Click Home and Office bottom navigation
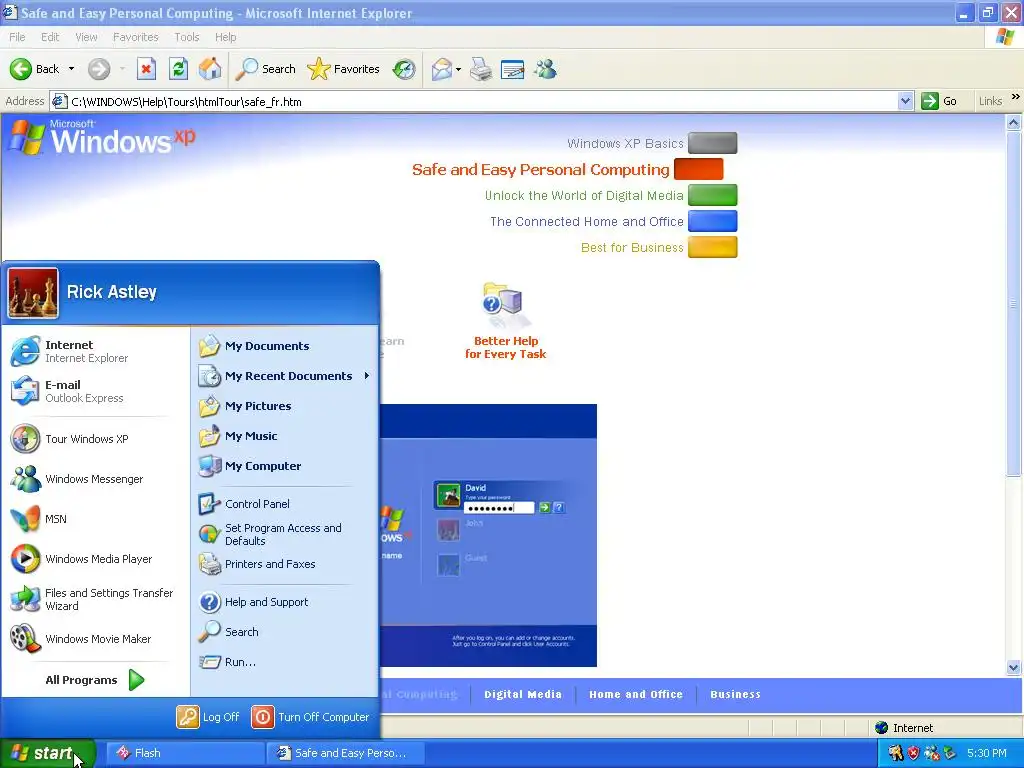Image resolution: width=1024 pixels, height=768 pixels. [636, 694]
